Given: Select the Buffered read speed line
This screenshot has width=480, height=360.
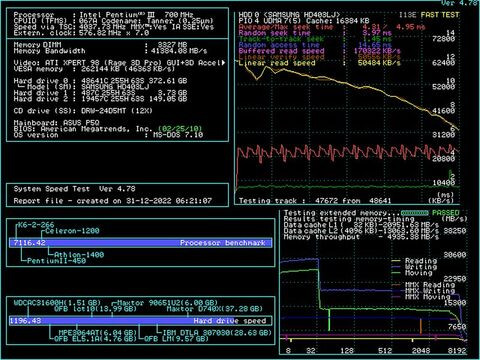Looking at the screenshot, I should point(319,51).
